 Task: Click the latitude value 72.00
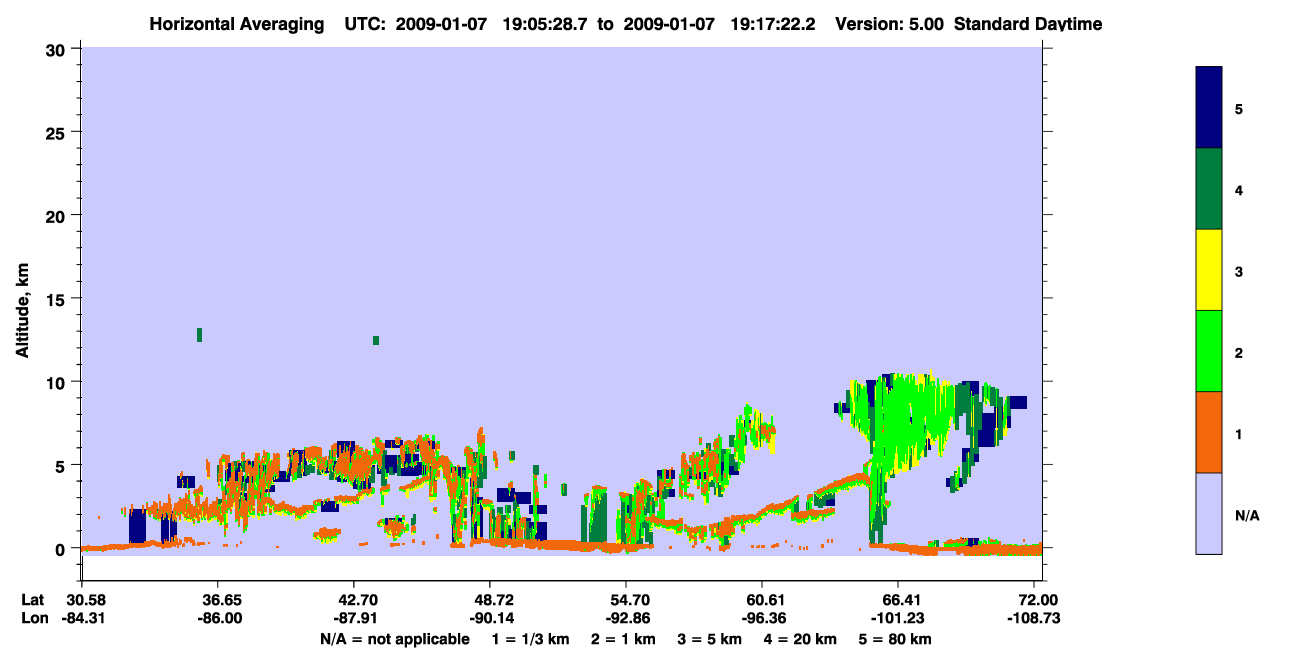1038,599
